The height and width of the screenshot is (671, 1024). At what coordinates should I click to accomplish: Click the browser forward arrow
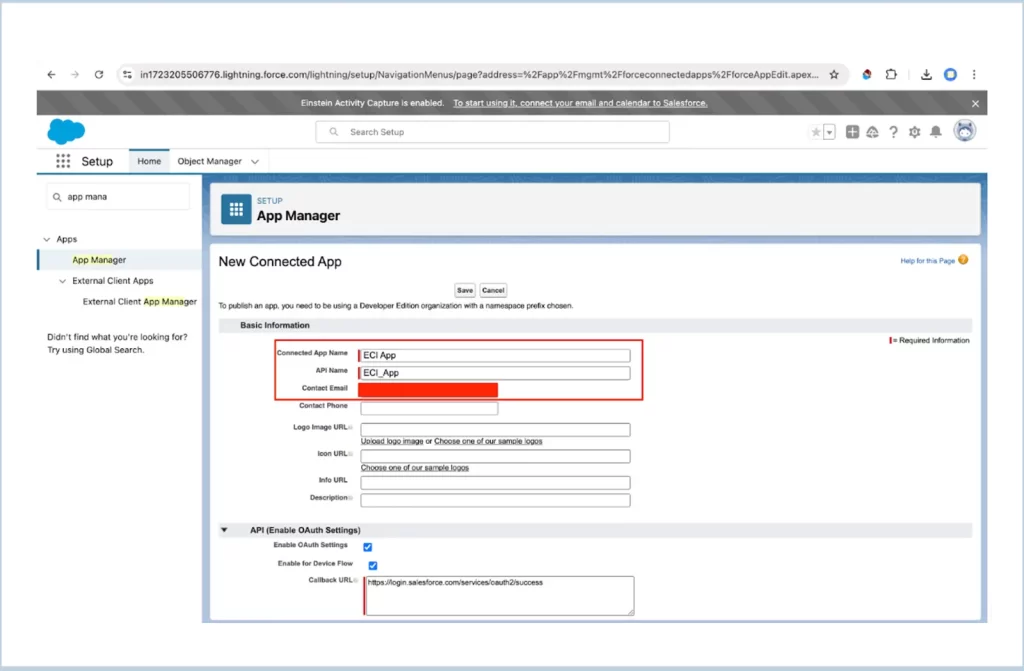75,74
